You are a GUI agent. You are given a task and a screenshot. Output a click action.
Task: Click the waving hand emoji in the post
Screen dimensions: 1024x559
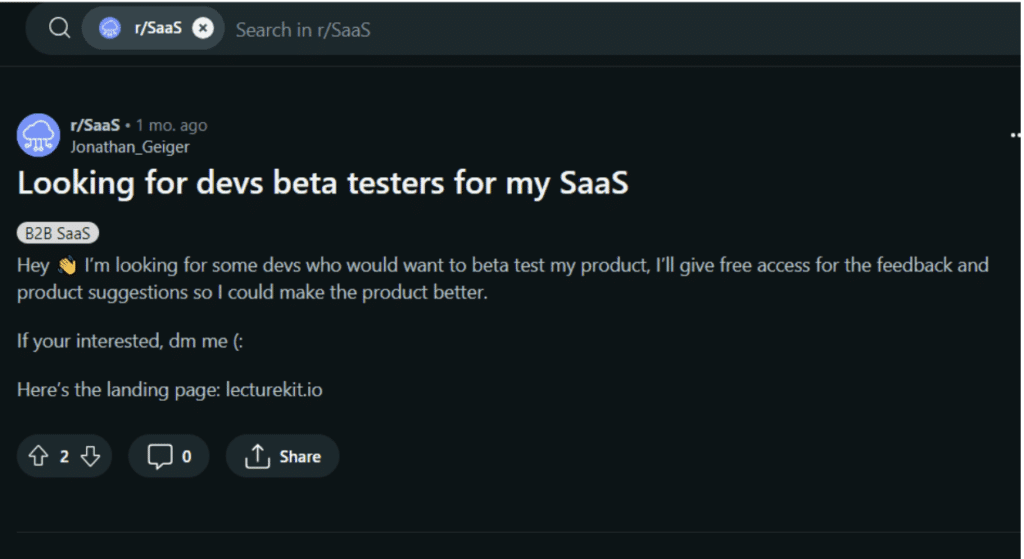pyautogui.click(x=66, y=266)
